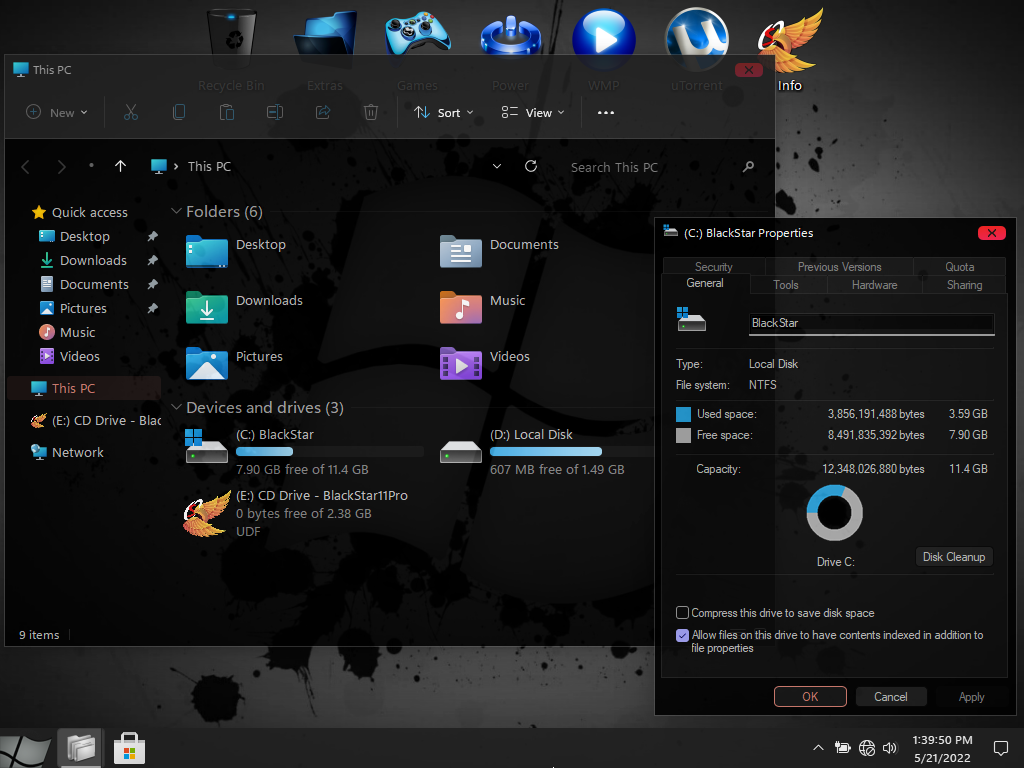
Task: Click the Cut scissors icon in toolbar
Action: click(x=131, y=112)
